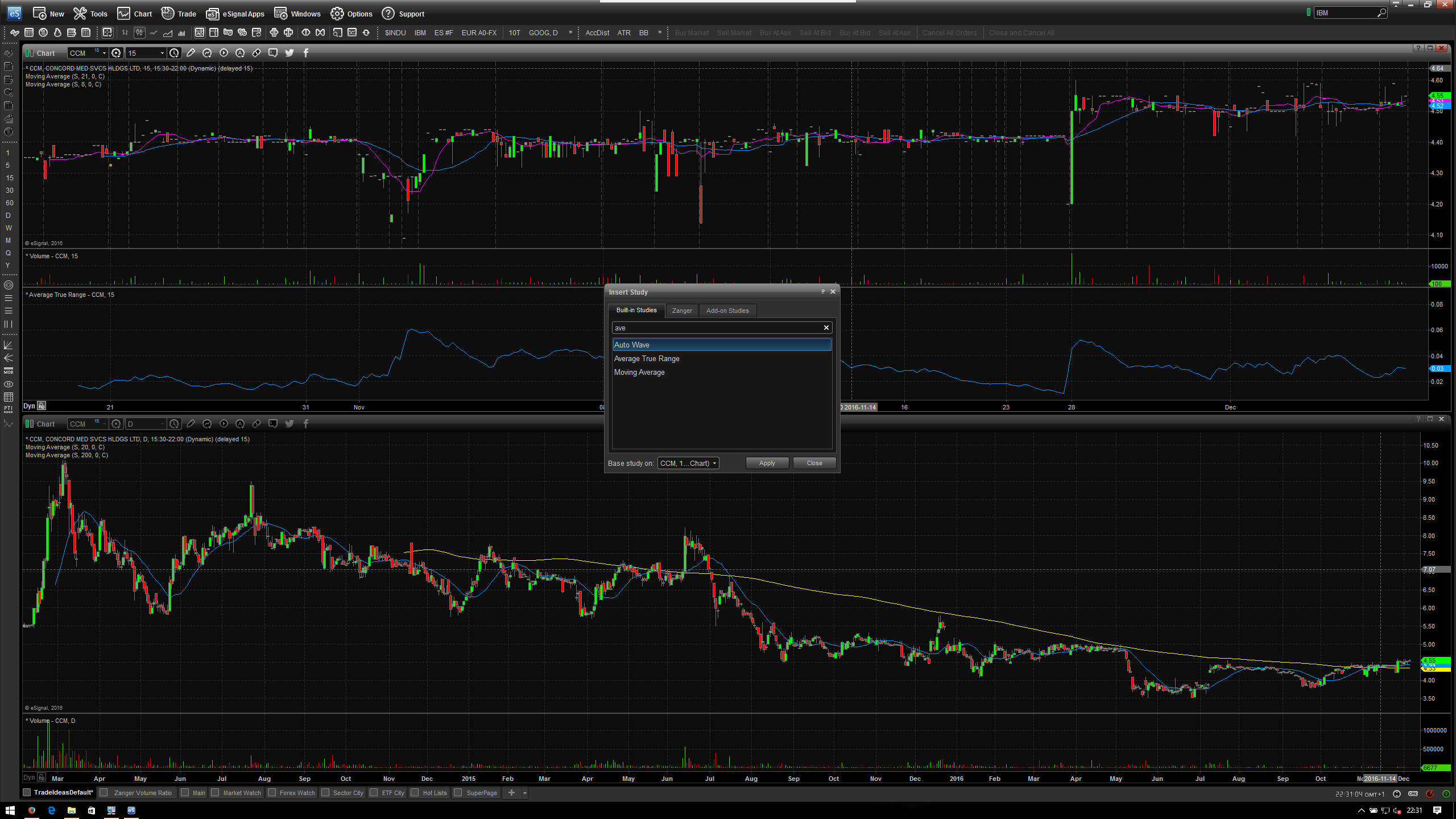Switch to the Add-on Studies tab
The image size is (1456, 819).
(727, 311)
